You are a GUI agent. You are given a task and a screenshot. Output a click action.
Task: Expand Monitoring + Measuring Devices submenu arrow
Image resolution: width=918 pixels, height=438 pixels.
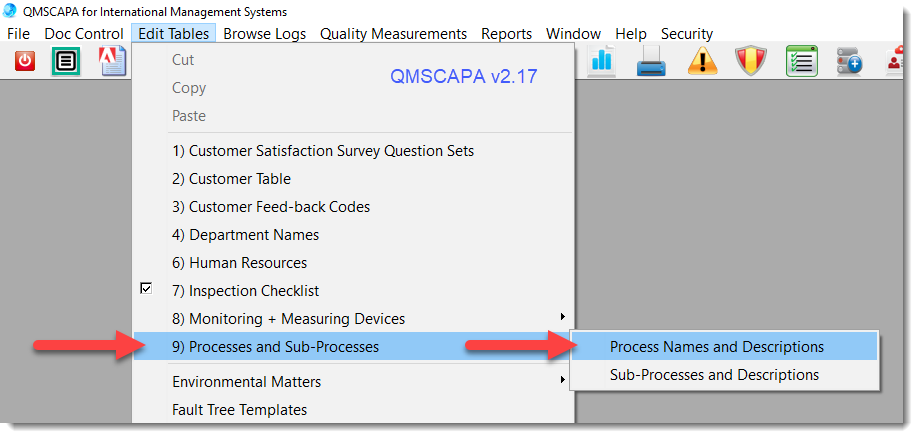563,317
